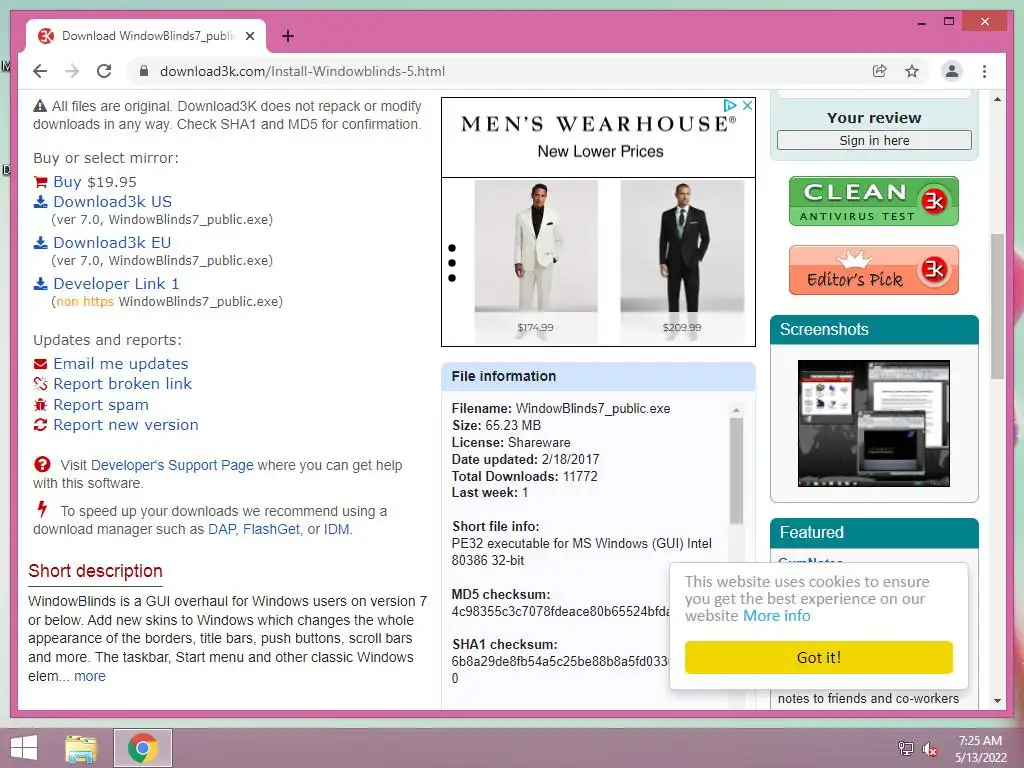
Task: Share this page using the share icon
Action: click(x=880, y=71)
